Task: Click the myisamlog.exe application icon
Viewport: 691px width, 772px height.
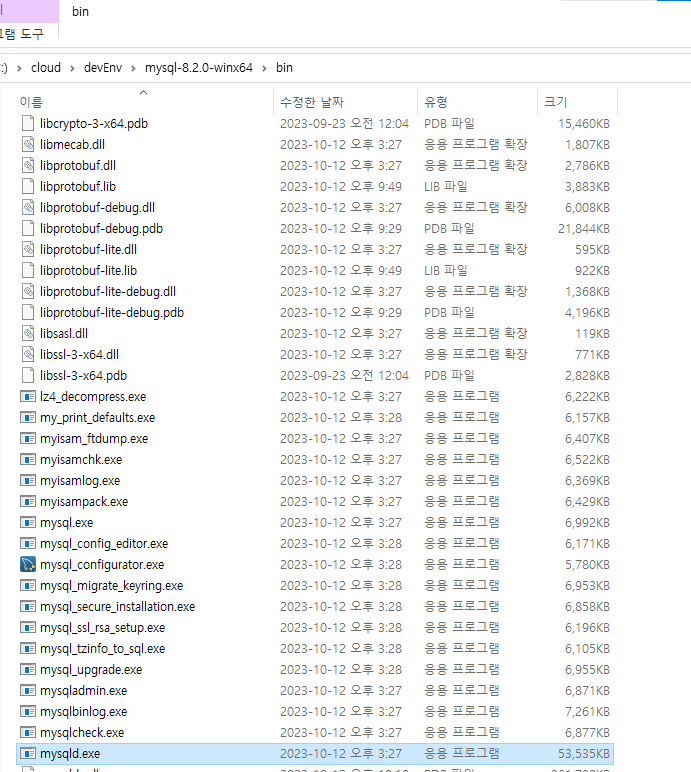Action: (28, 481)
